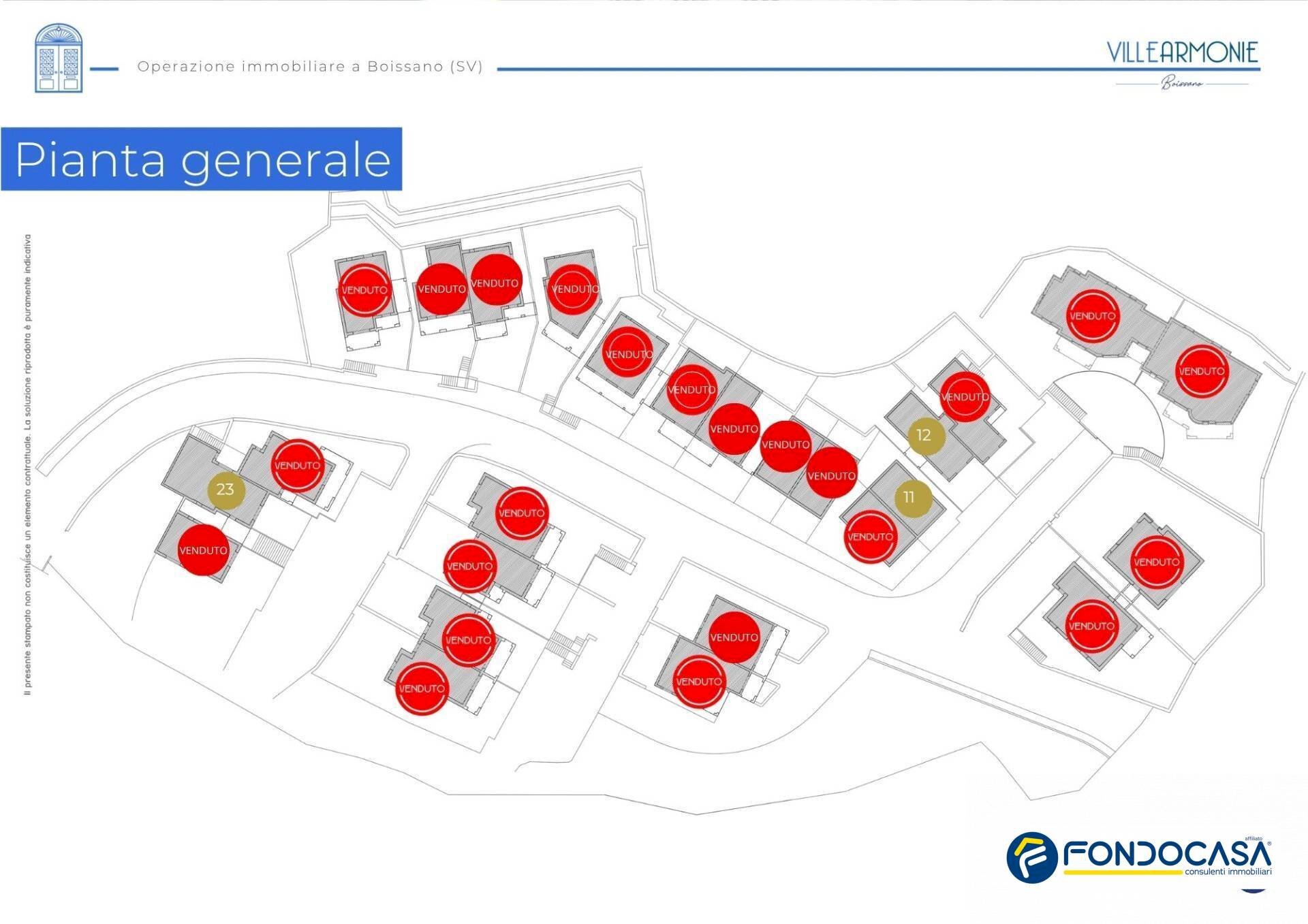Click VENDUTO marker next to unit 23
The height and width of the screenshot is (924, 1308).
pos(297,466)
